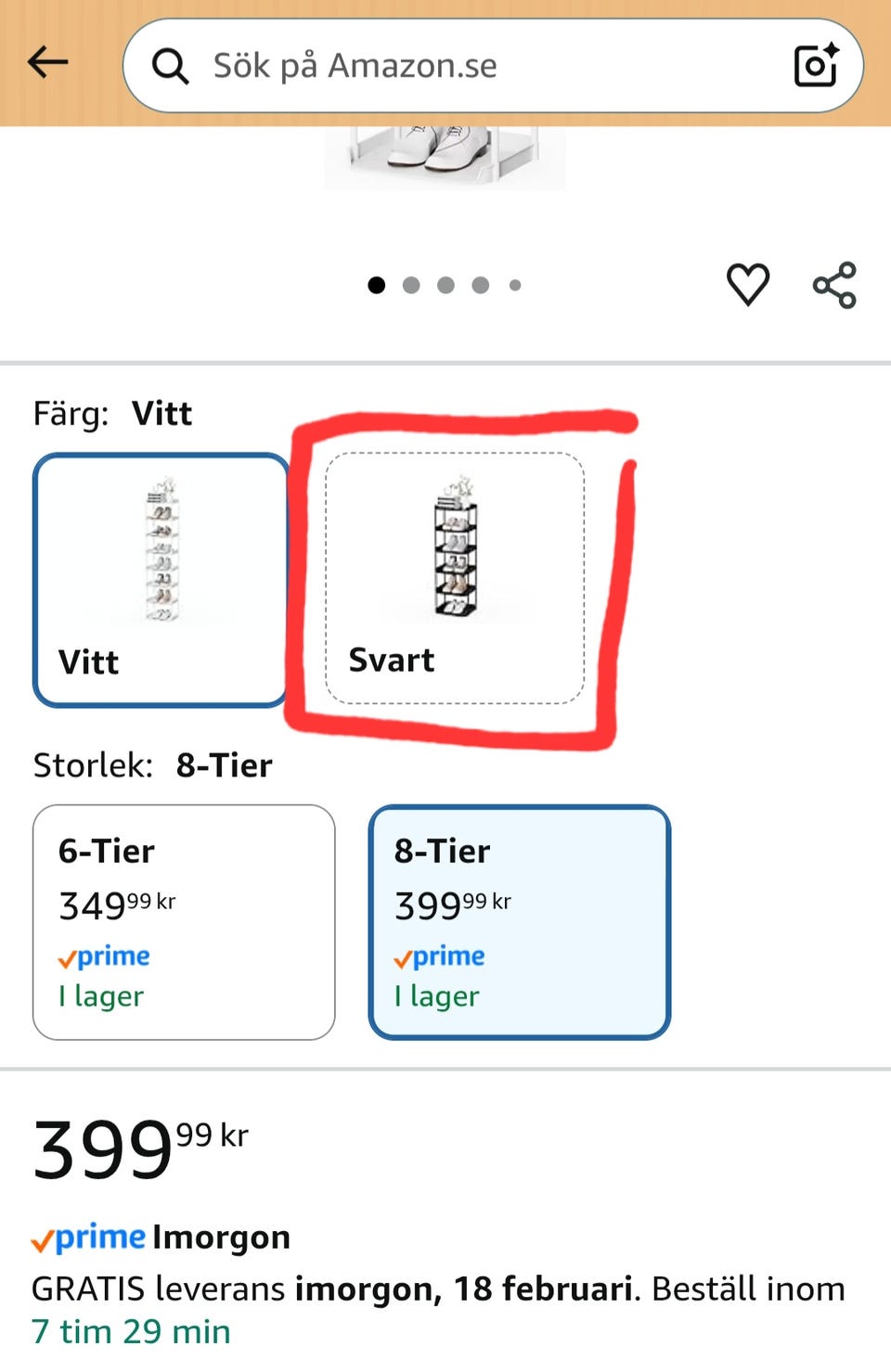
Task: Choose the 8-Tier size option
Action: tap(519, 922)
